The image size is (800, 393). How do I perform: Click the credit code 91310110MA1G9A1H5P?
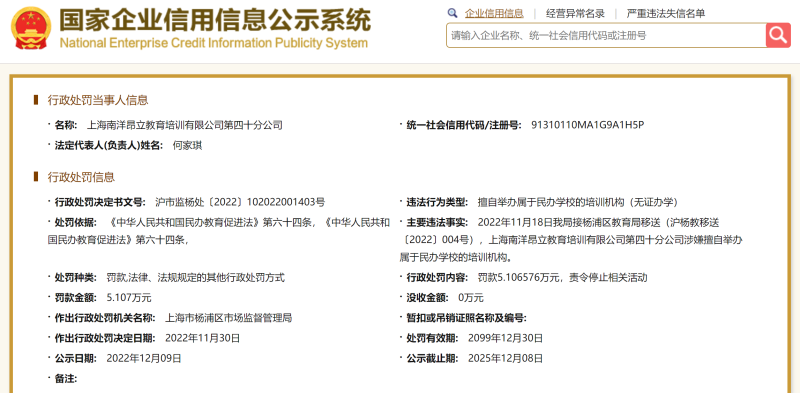click(587, 125)
